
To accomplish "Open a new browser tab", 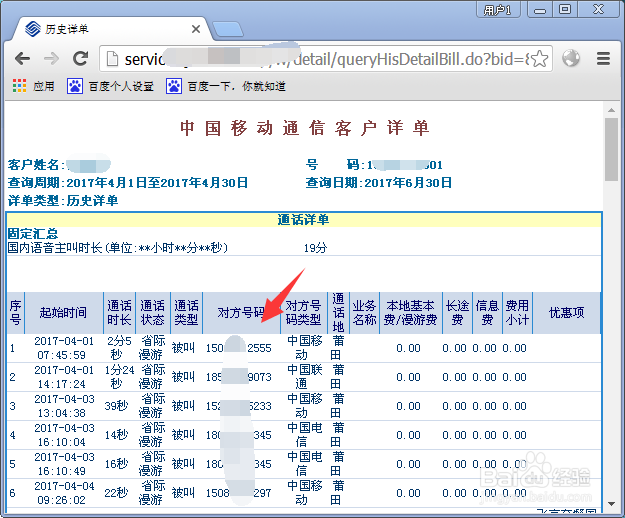I will point(228,29).
